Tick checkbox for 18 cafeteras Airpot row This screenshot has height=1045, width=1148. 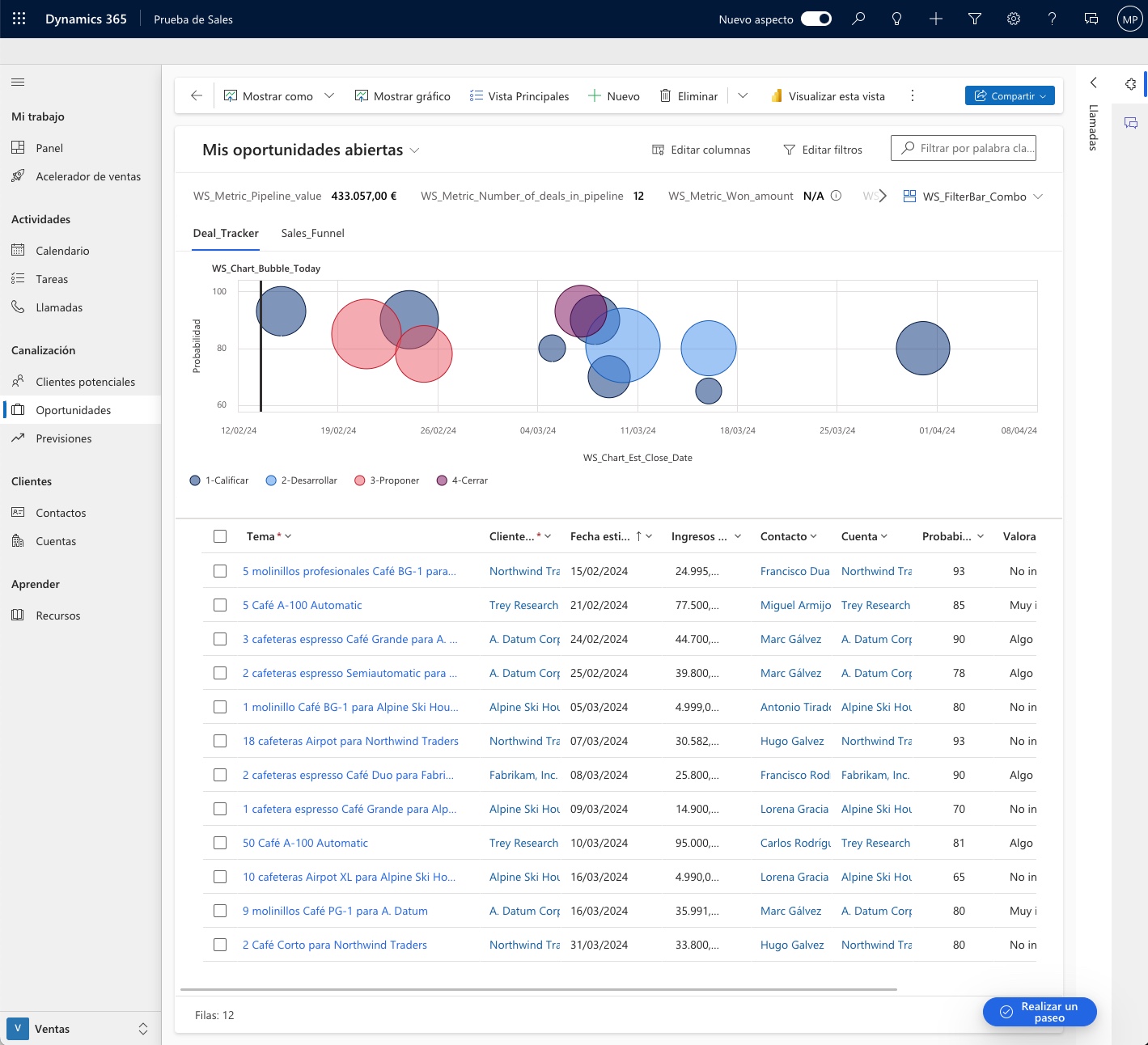tap(220, 741)
